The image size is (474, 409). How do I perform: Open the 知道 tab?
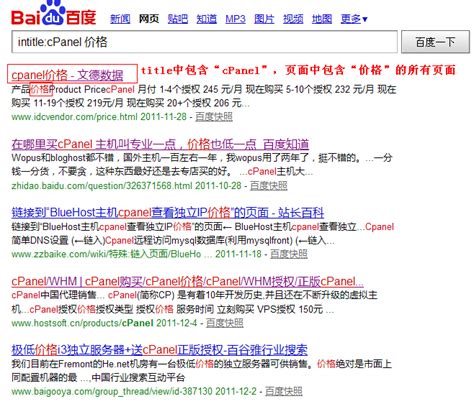coord(206,19)
